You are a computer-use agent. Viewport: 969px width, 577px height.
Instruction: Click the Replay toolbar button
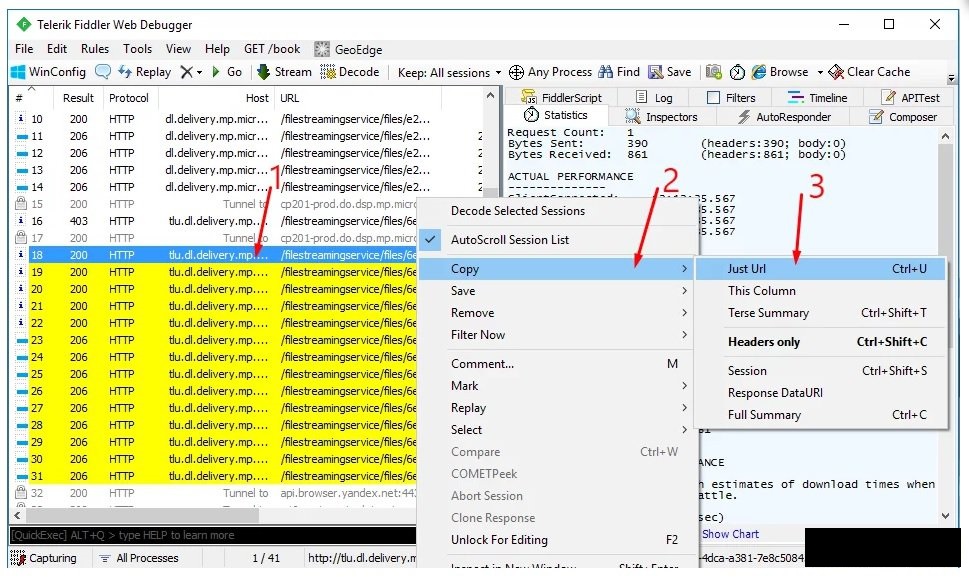click(x=145, y=72)
